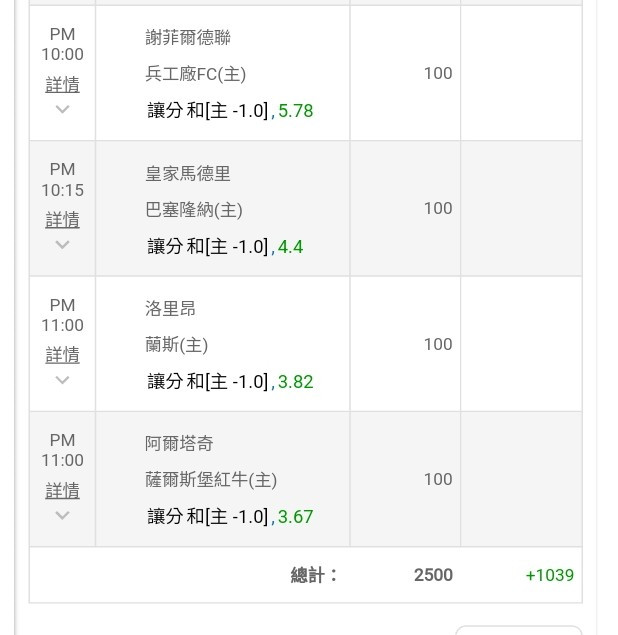This screenshot has width=618, height=635.
Task: Expand chevron for 洛里昂 vs 蘭斯 row
Action: [62, 379]
